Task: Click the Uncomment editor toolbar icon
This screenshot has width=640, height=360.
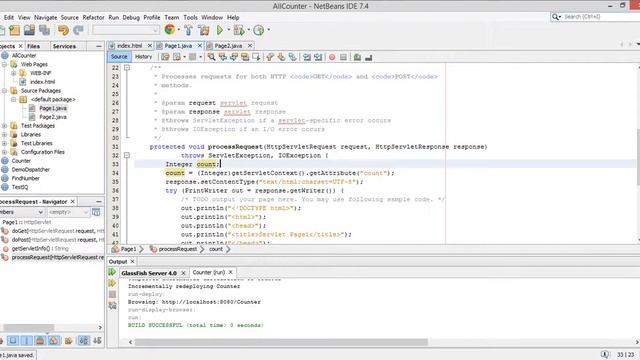Action: [369, 57]
